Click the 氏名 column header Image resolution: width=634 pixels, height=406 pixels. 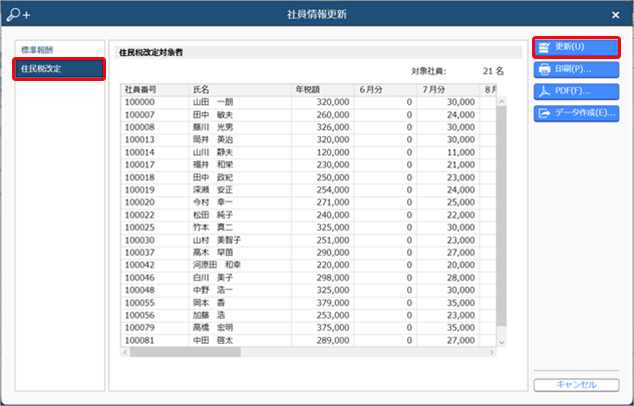click(x=240, y=89)
